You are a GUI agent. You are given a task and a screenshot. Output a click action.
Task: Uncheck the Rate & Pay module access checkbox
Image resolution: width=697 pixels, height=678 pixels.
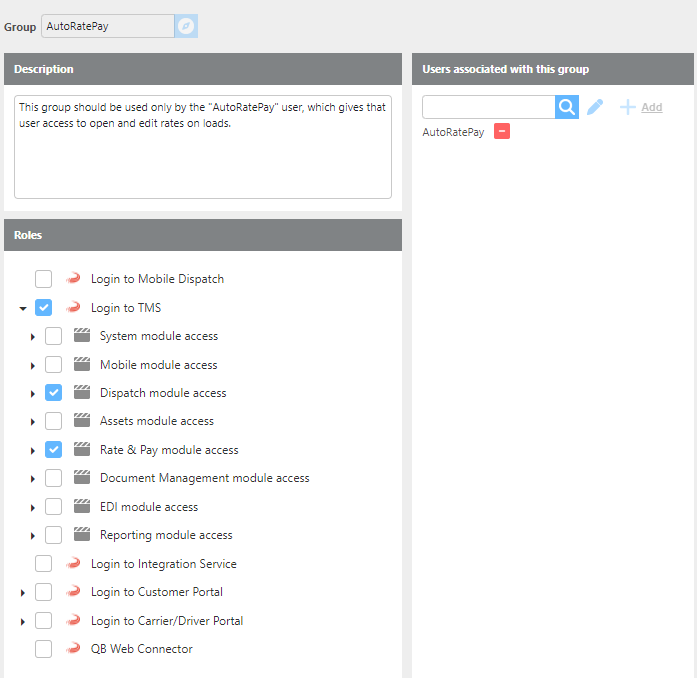click(x=54, y=450)
